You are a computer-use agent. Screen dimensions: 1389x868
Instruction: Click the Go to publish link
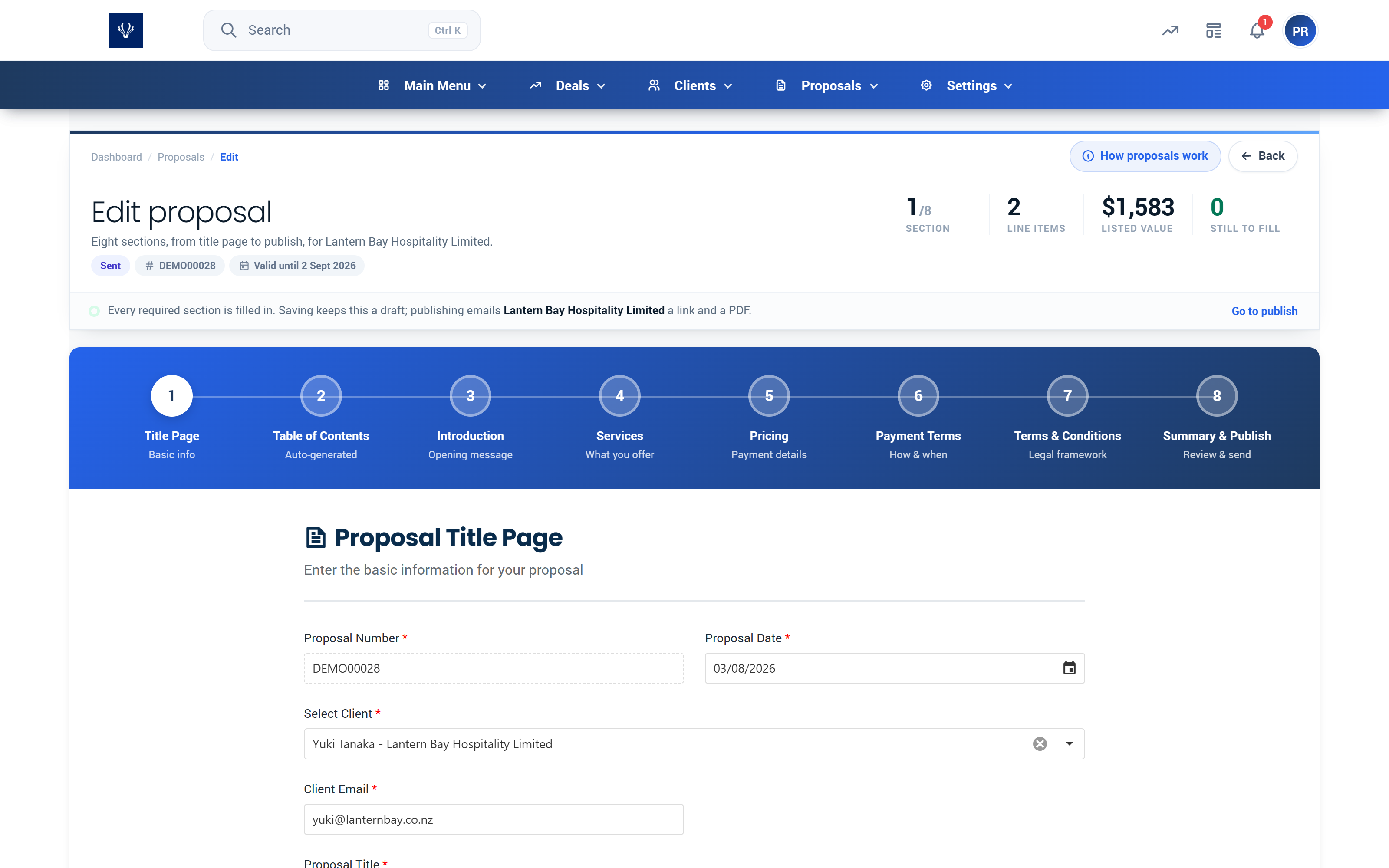[1264, 311]
